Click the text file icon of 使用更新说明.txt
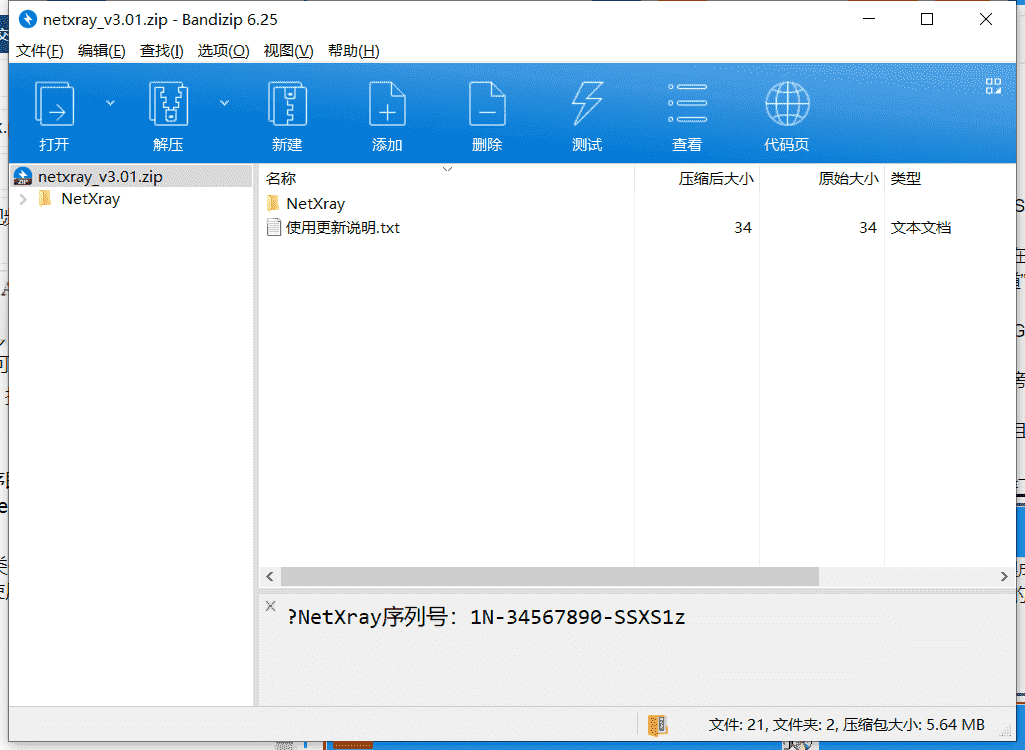Screen dimensions: 1025x750 pos(274,228)
